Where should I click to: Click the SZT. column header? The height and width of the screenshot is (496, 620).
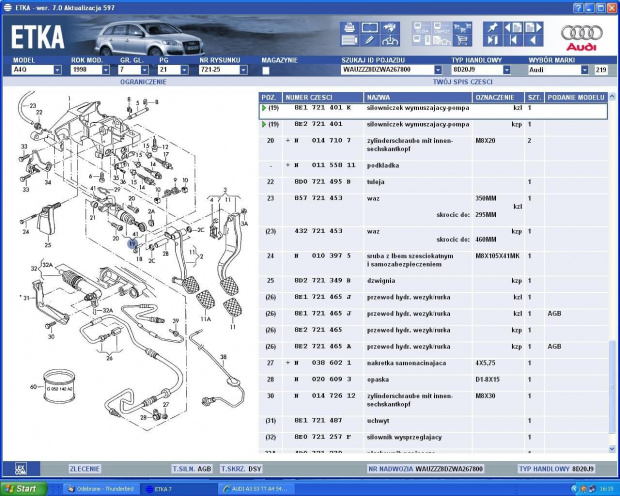534,97
